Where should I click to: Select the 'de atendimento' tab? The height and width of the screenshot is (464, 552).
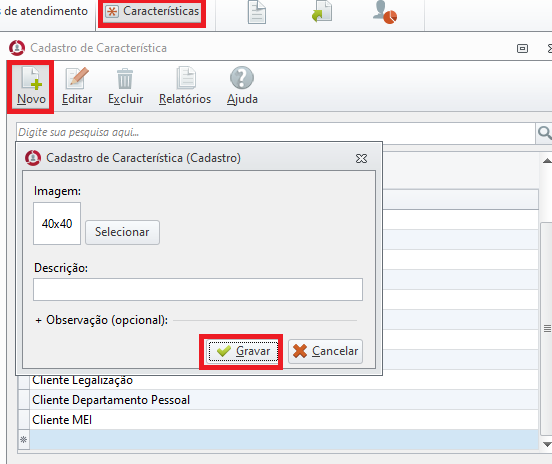[44, 11]
